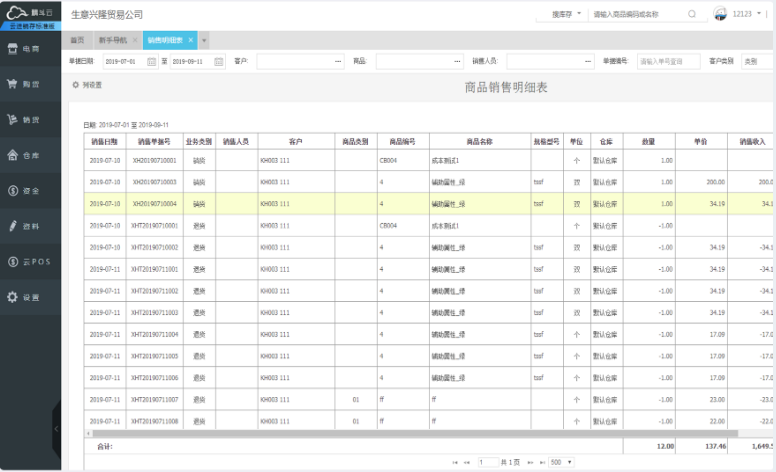Image resolution: width=776 pixels, height=472 pixels.
Task: Click the page number input box
Action: (x=488, y=463)
